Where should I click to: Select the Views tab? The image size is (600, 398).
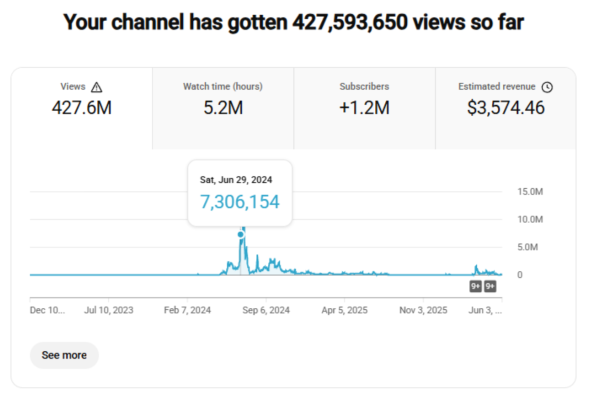[x=82, y=109]
